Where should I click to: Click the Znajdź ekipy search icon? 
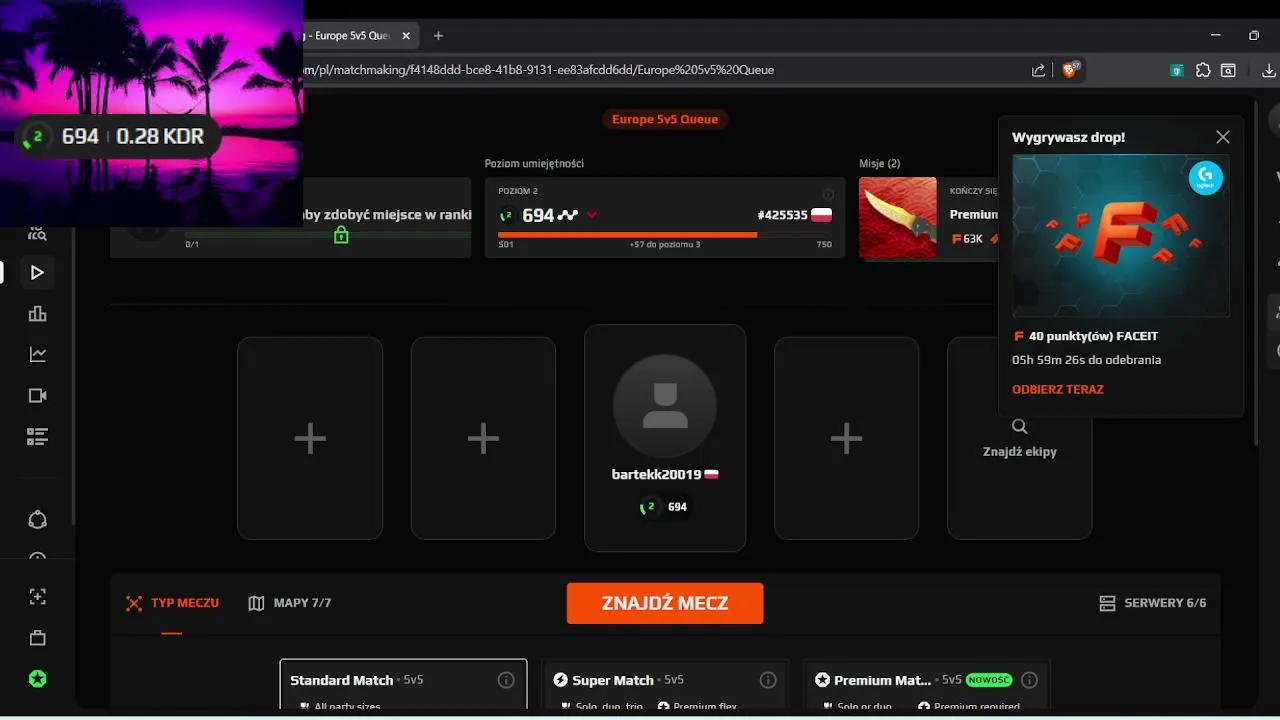pos(1020,427)
